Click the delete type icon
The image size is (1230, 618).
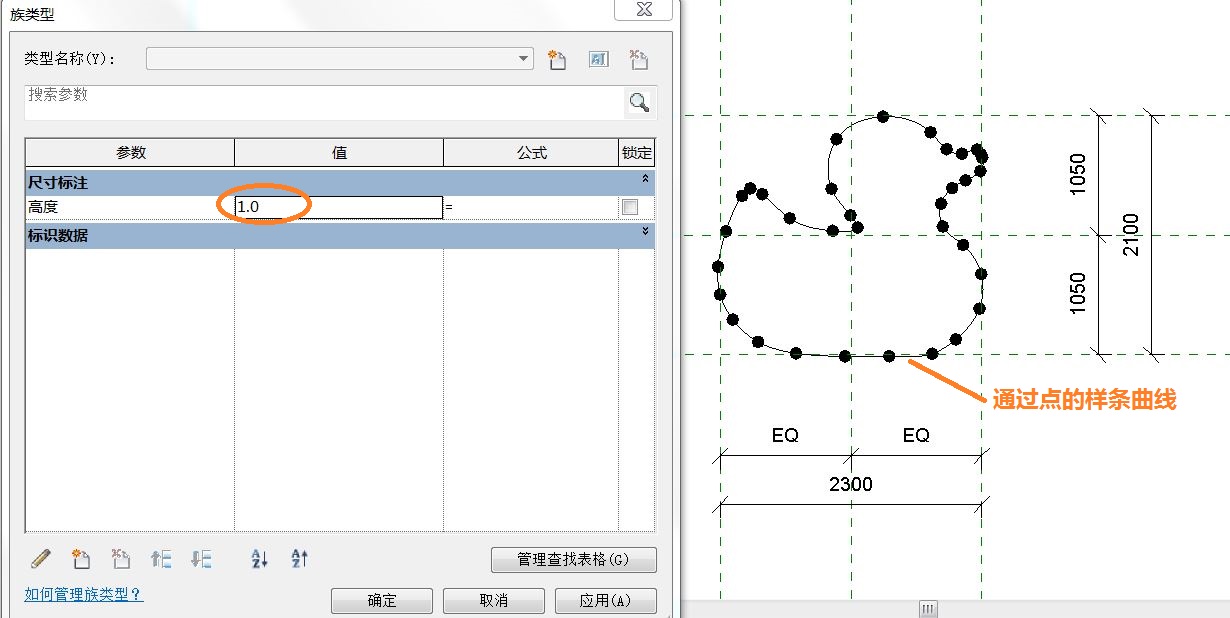[x=638, y=60]
